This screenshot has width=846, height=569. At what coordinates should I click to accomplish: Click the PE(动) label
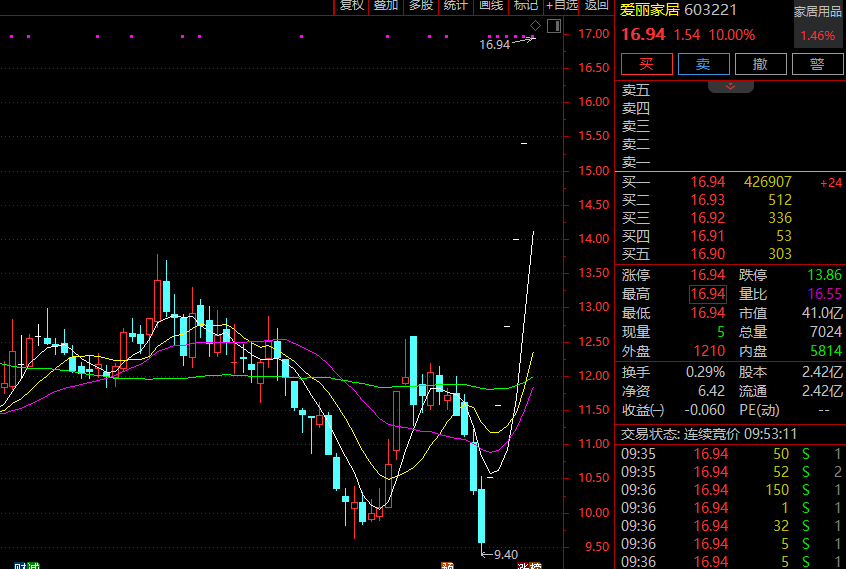click(759, 410)
